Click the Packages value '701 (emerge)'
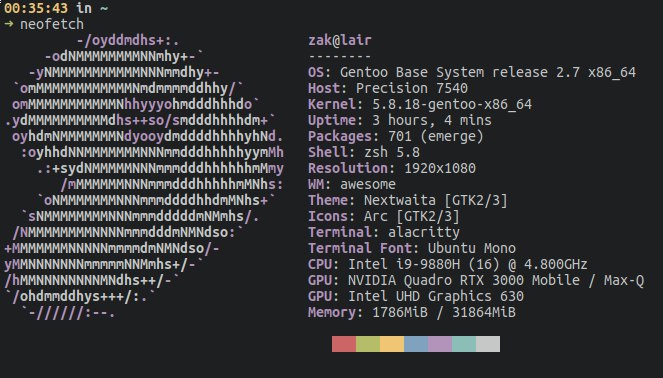The width and height of the screenshot is (663, 378). (x=436, y=137)
